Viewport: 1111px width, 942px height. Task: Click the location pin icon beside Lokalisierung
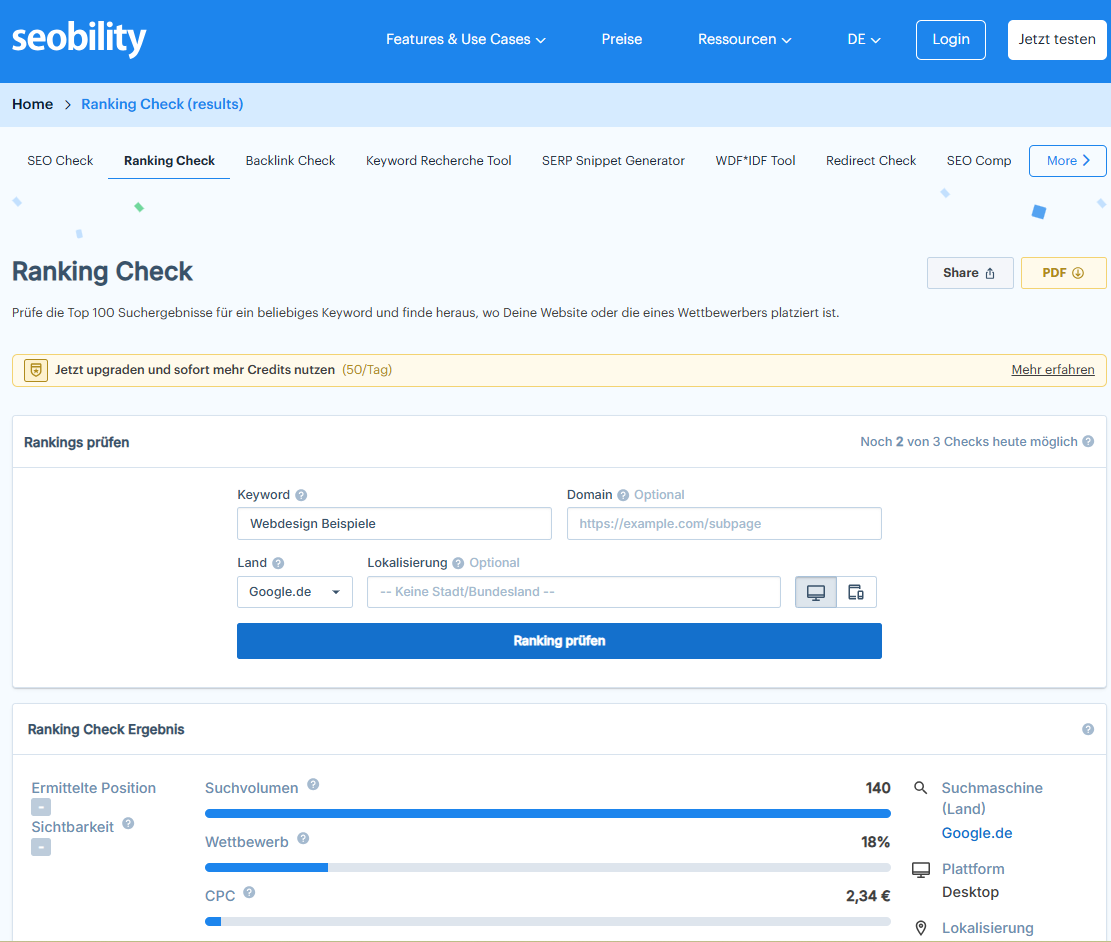(920, 928)
